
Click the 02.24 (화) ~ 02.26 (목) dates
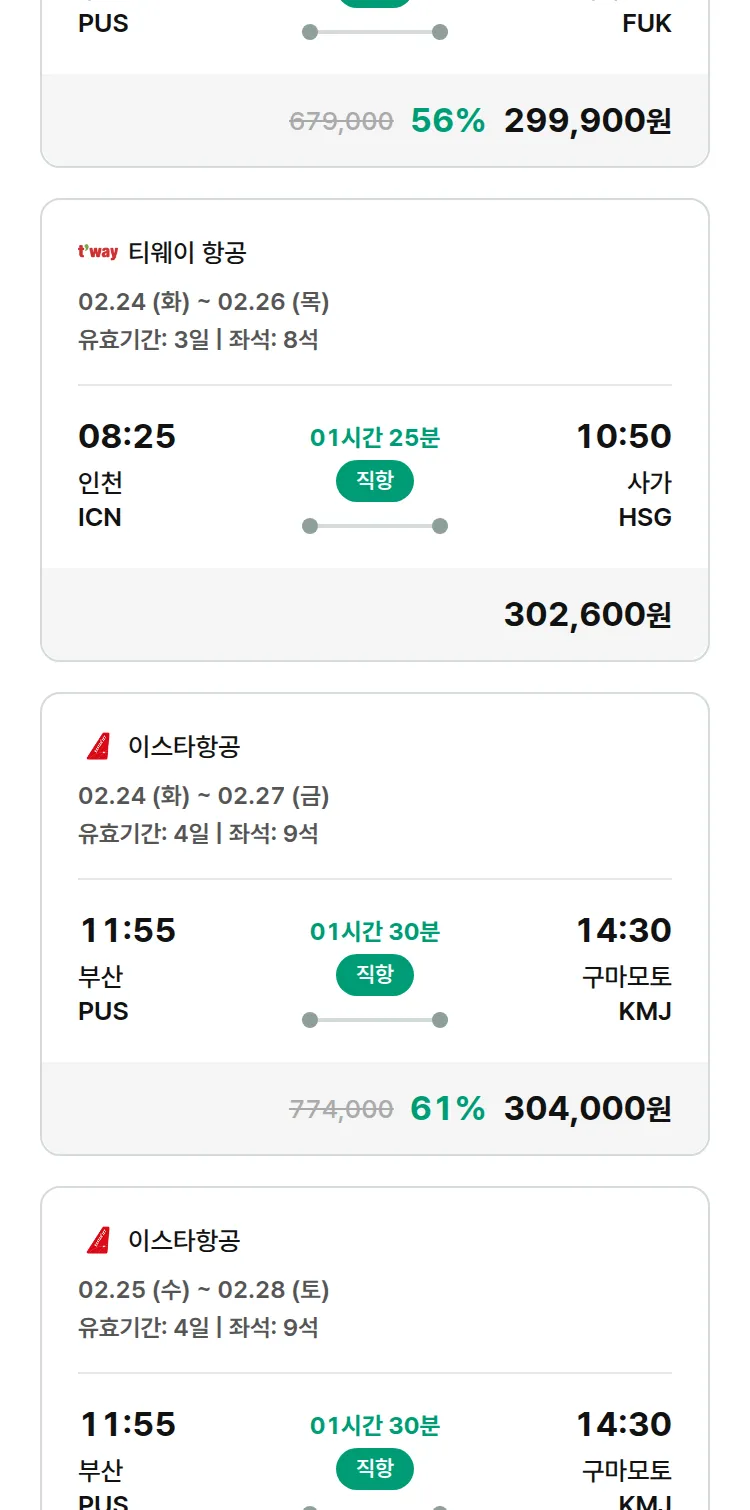(x=204, y=302)
